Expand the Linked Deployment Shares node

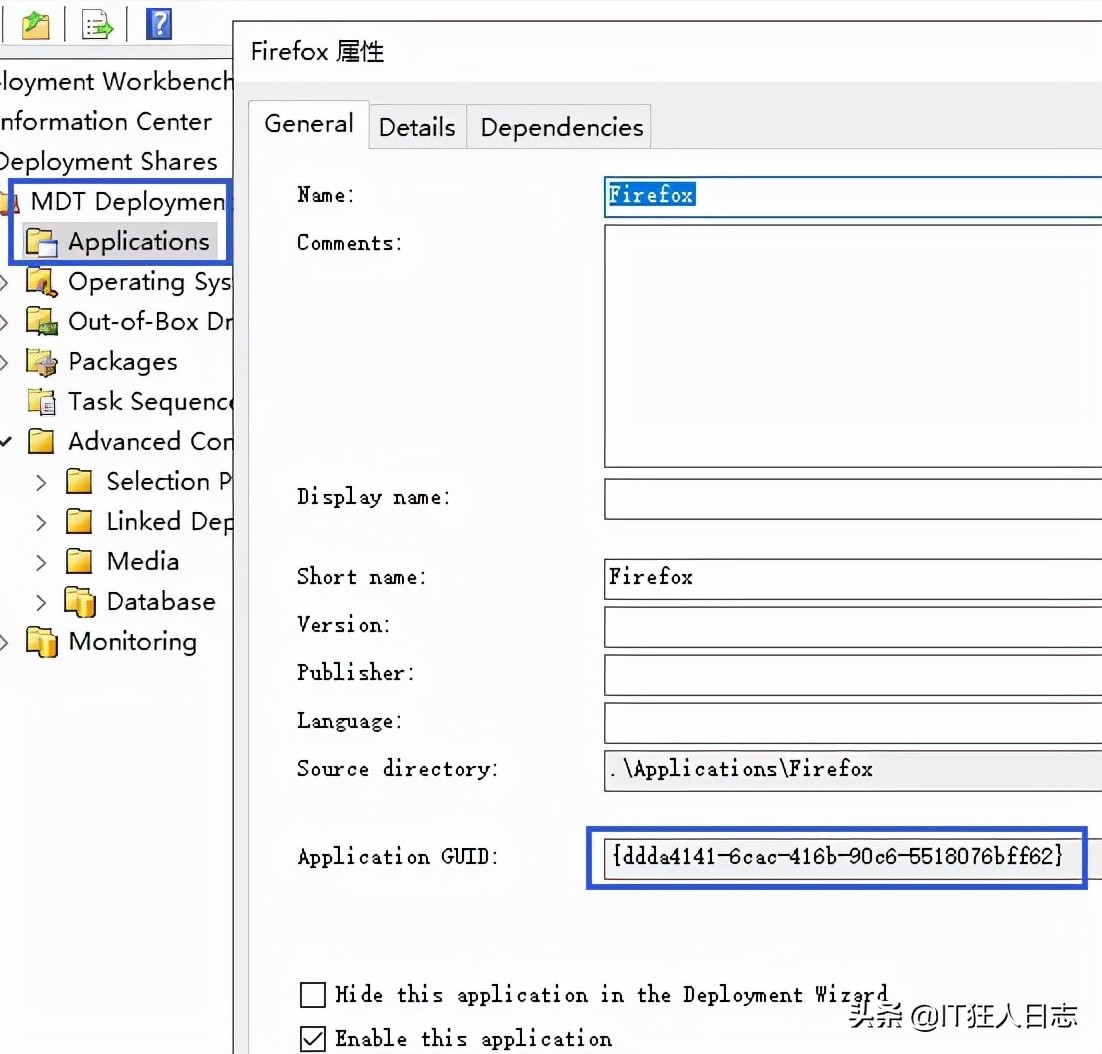click(41, 522)
